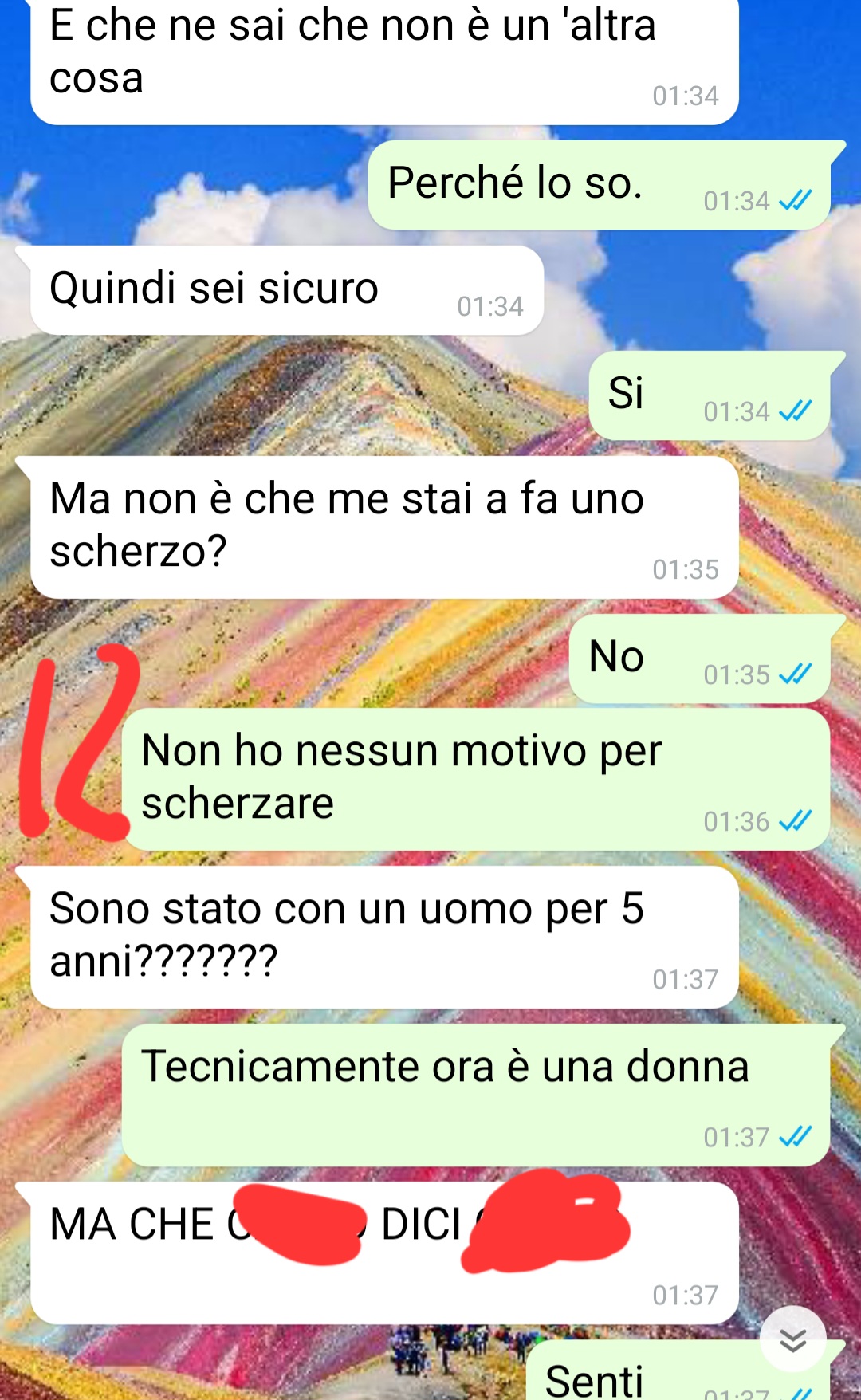Select 'Sono stato con un uomo per 5 anni' message
The height and width of the screenshot is (1400, 861).
[377, 937]
